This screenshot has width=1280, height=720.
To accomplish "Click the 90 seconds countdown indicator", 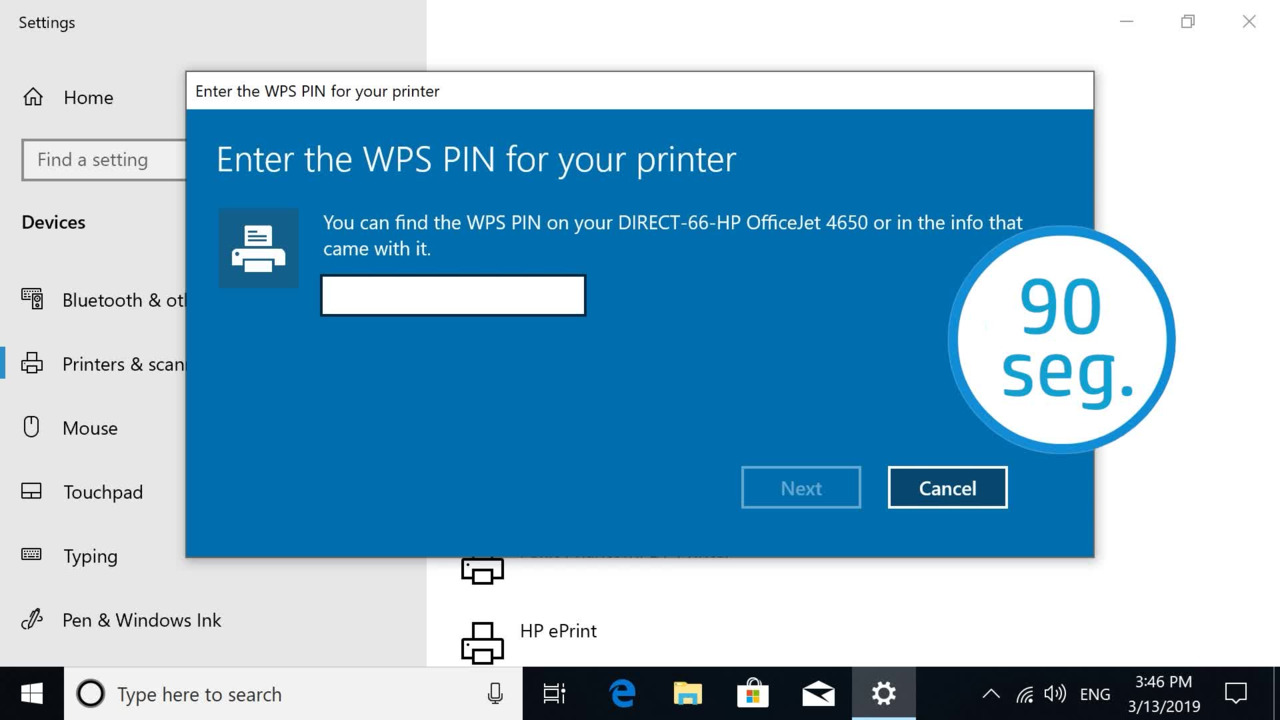I will pos(1062,338).
